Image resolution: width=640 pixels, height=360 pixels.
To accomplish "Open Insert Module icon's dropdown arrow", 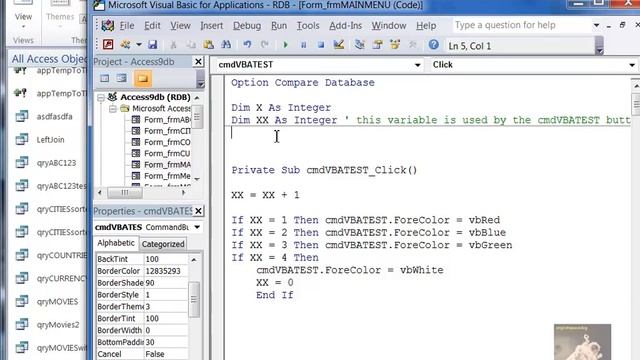I will click(x=139, y=44).
